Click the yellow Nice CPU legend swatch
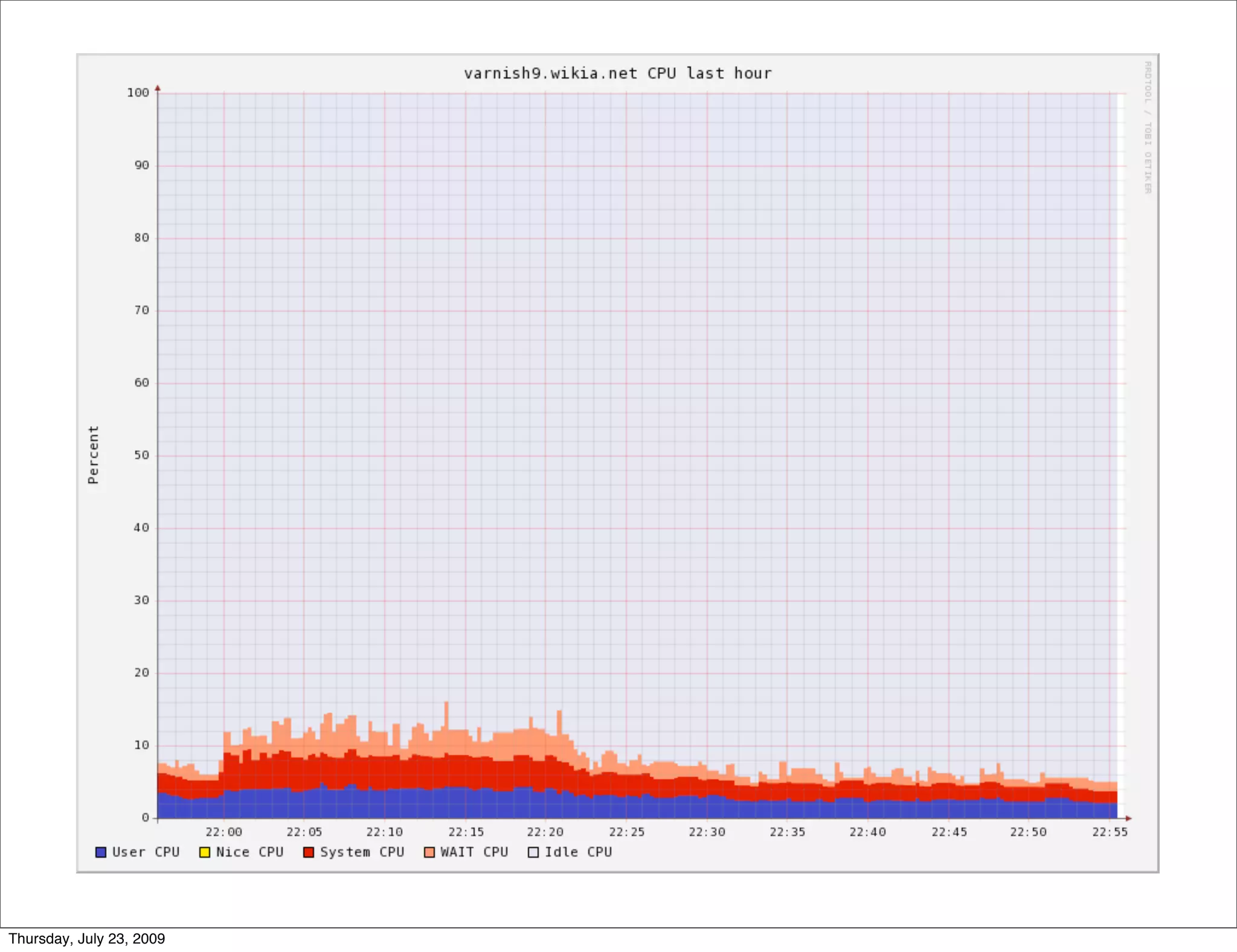1237x952 pixels. 205,852
